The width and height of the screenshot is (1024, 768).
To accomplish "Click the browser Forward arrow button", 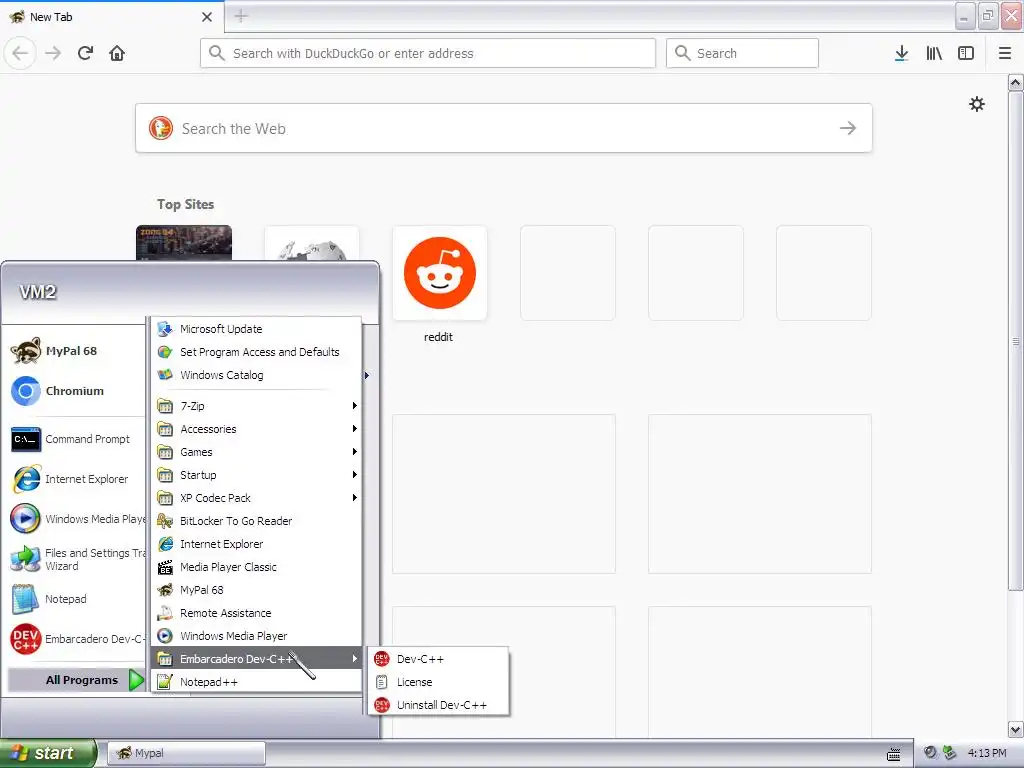I will pos(53,53).
